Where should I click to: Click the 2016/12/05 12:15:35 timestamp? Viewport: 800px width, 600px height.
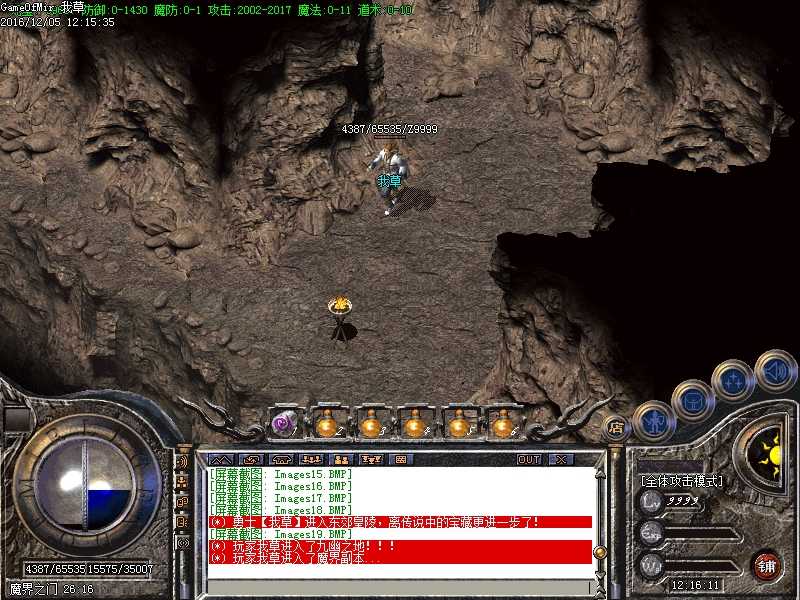point(58,22)
